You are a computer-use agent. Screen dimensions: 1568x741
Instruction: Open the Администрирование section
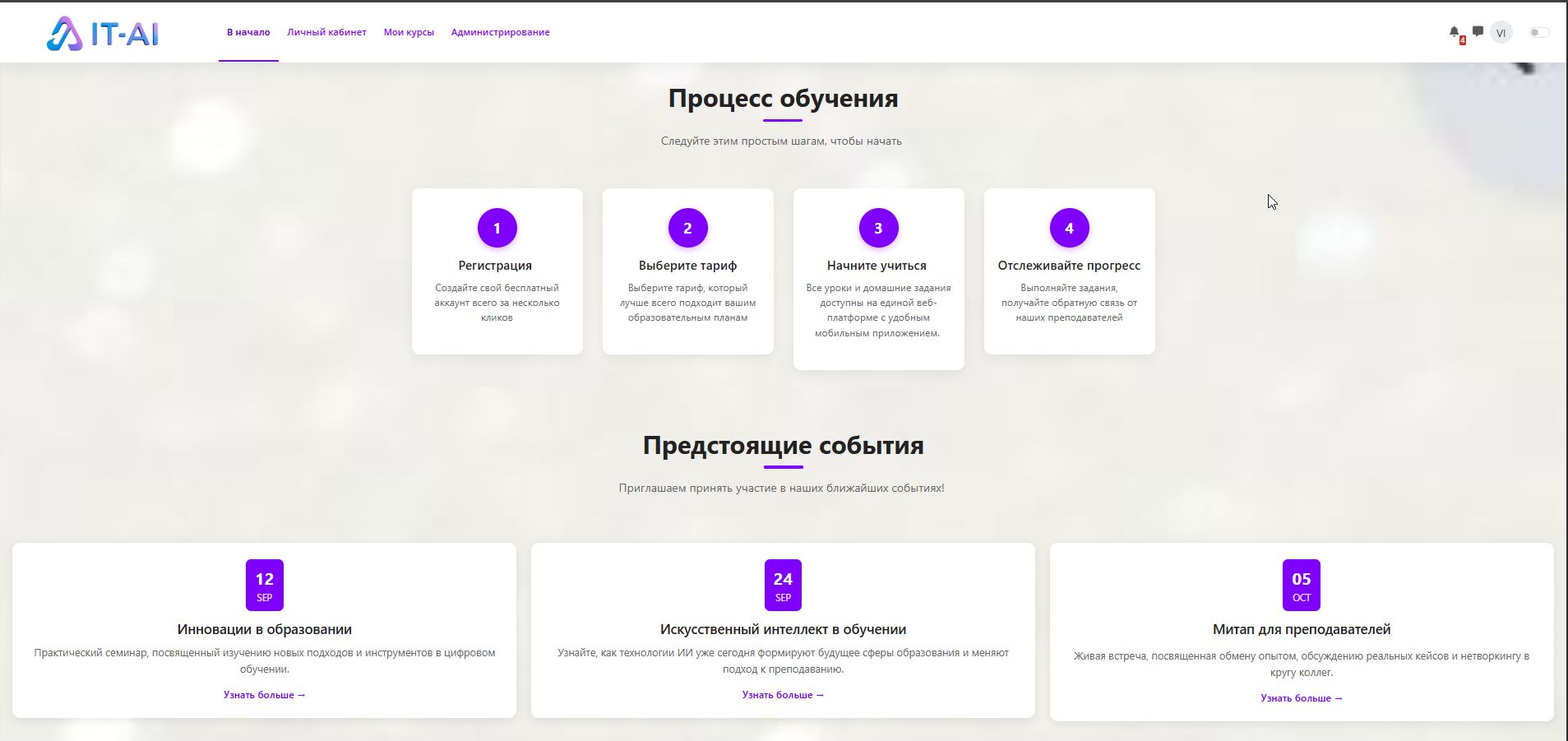click(x=499, y=32)
